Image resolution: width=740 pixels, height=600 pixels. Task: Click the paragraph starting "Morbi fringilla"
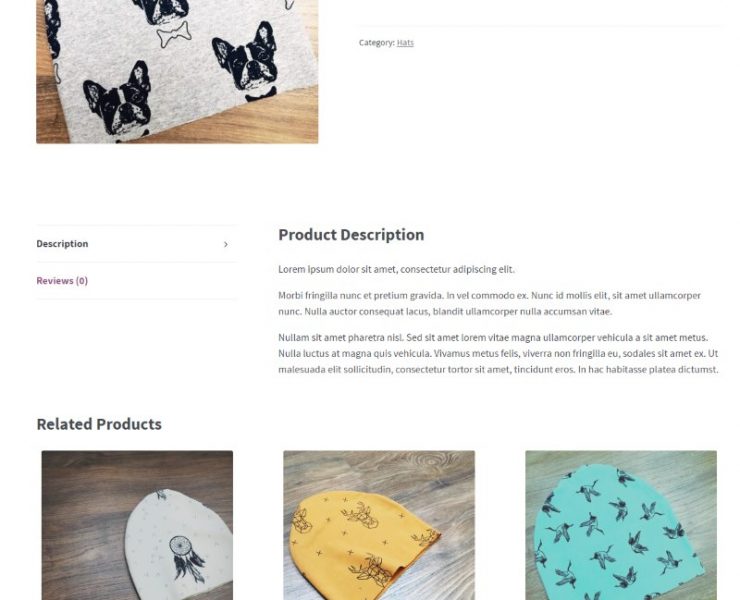click(489, 303)
